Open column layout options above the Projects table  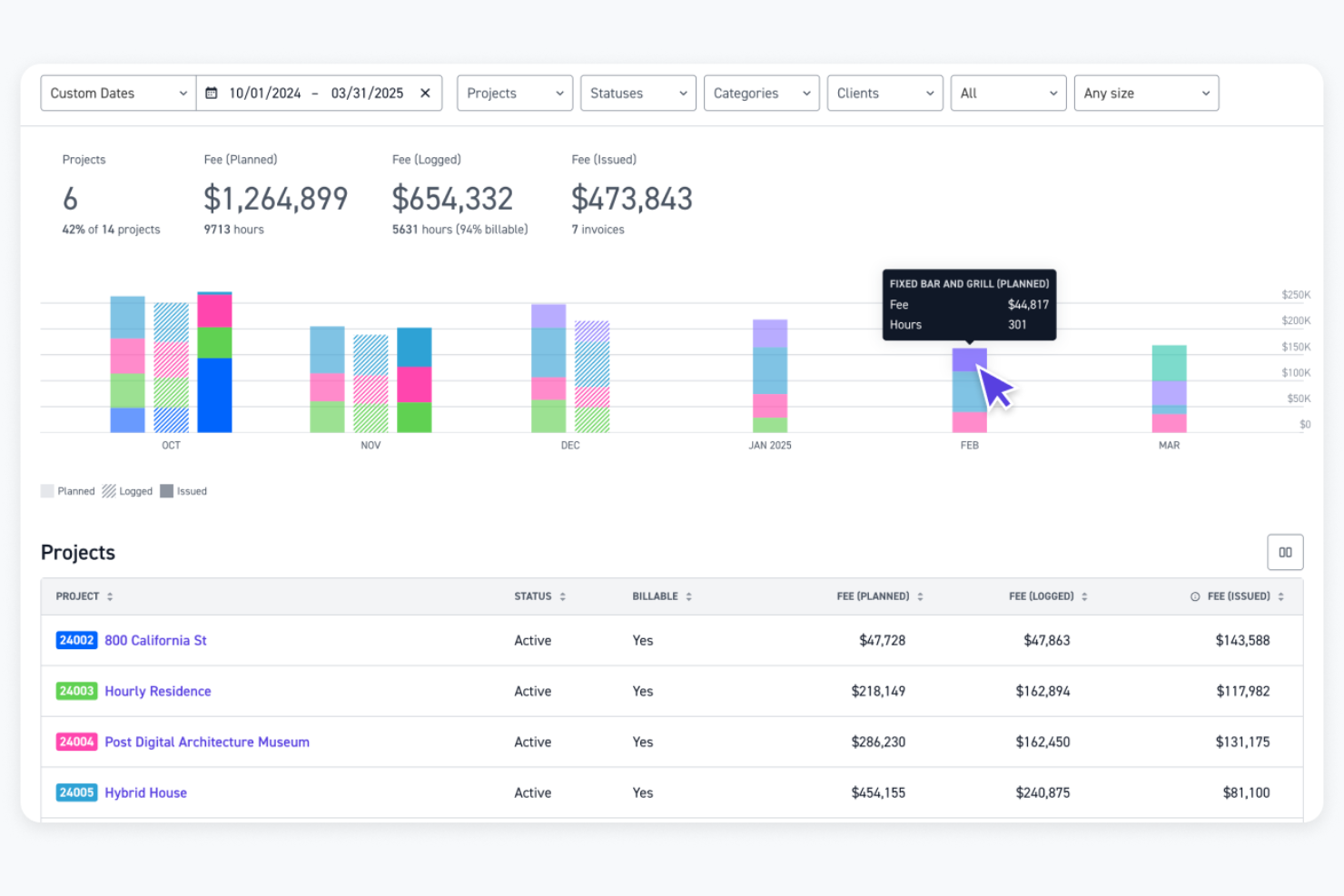[1285, 551]
